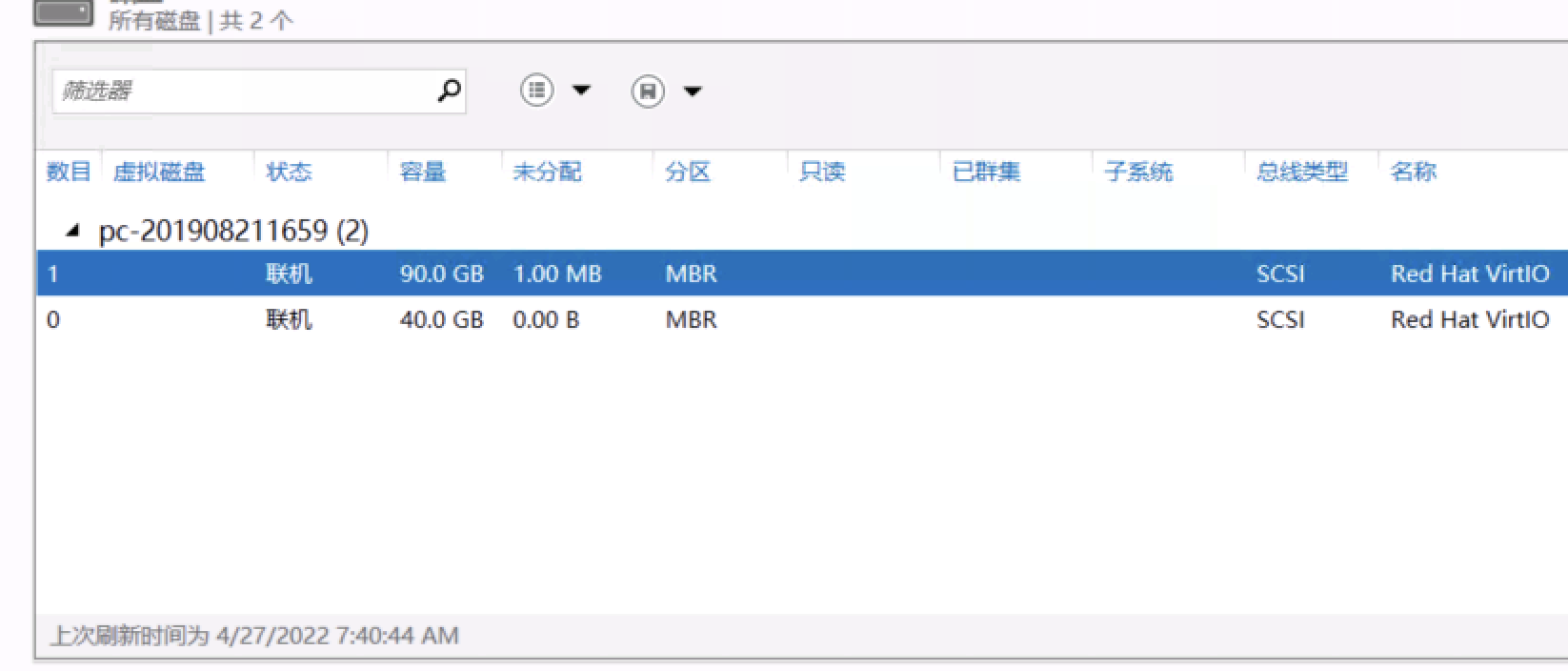Image resolution: width=1568 pixels, height=671 pixels.
Task: Sort by the 总线类型 column header
Action: tap(1302, 172)
